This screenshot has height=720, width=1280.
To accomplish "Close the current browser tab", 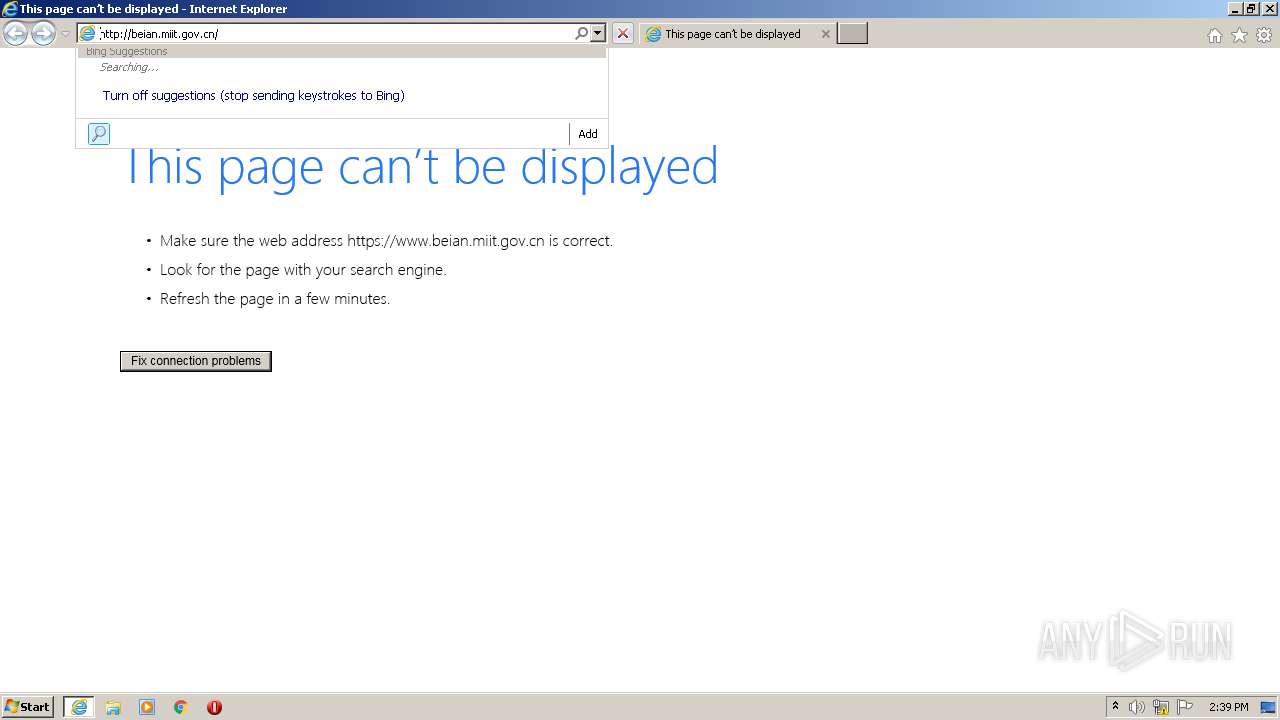I will (x=825, y=34).
